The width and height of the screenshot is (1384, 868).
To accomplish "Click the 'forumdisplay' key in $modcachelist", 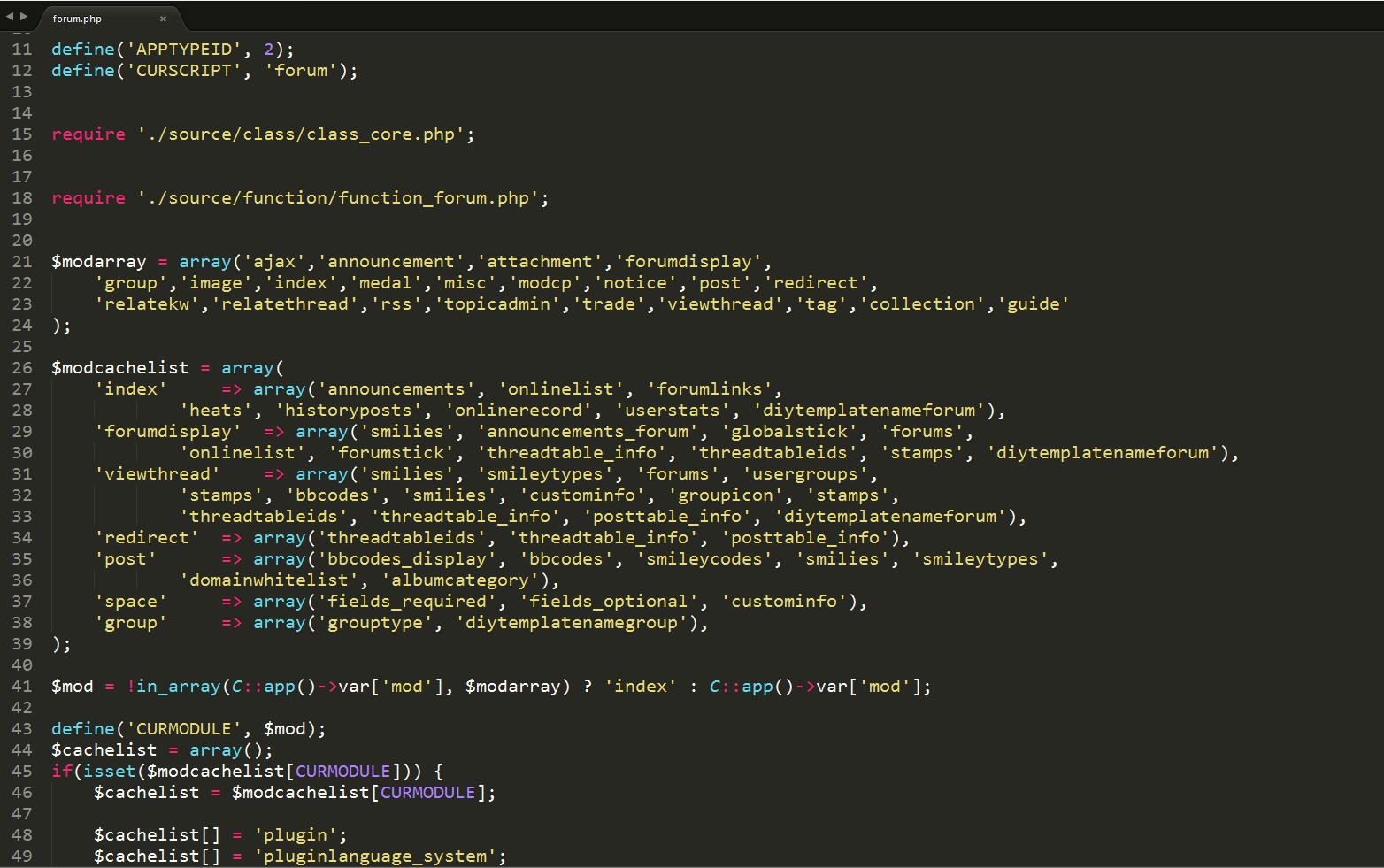I will (168, 432).
